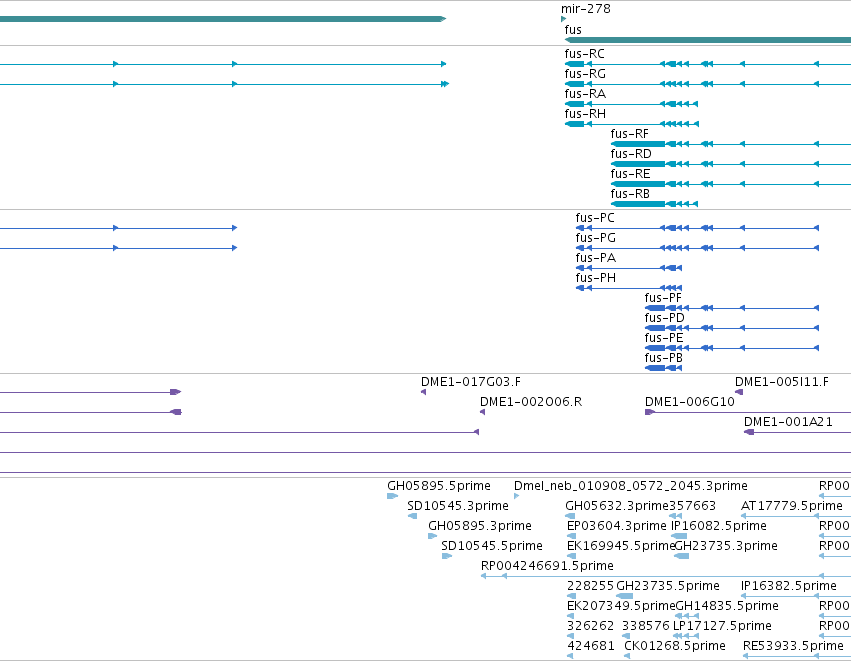Image resolution: width=851 pixels, height=661 pixels.
Task: Select the fus-RG transcript
Action: click(708, 84)
